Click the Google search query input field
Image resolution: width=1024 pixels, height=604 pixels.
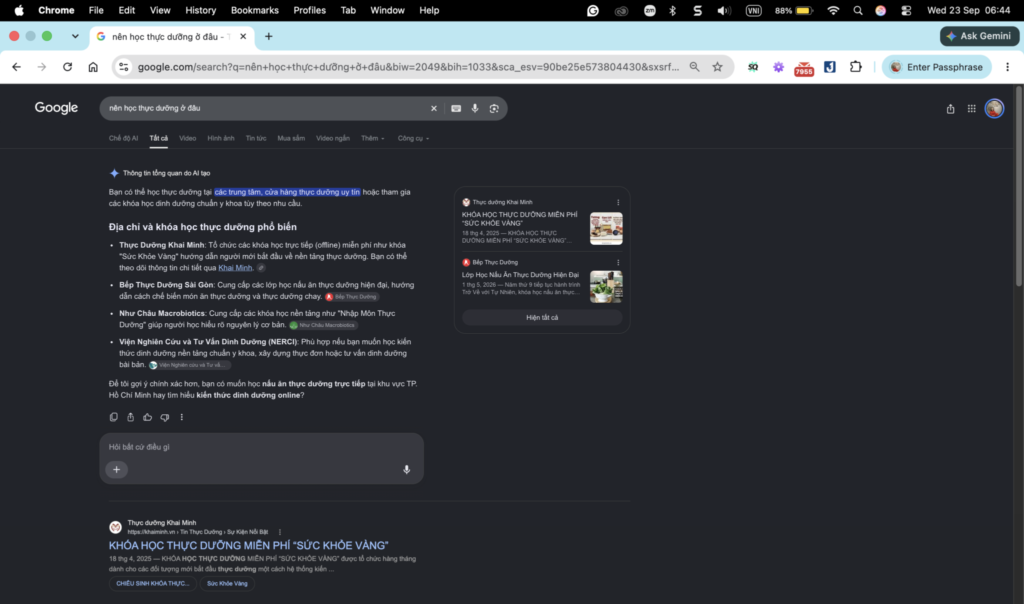tap(266, 108)
